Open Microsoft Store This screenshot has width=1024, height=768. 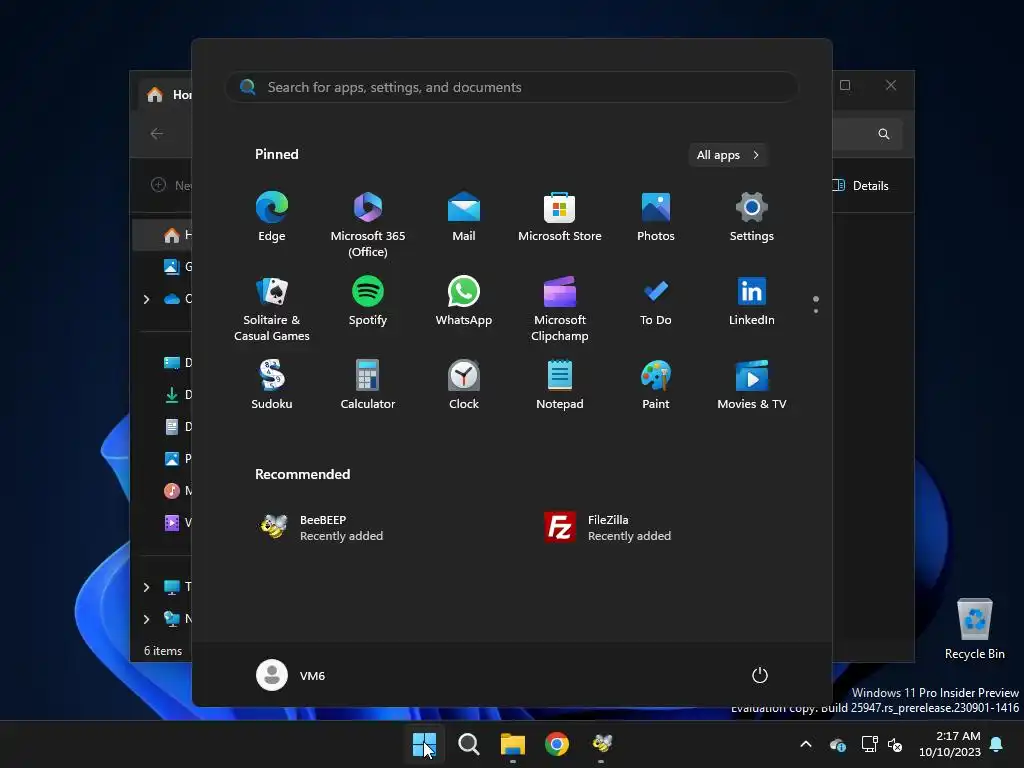click(x=560, y=217)
